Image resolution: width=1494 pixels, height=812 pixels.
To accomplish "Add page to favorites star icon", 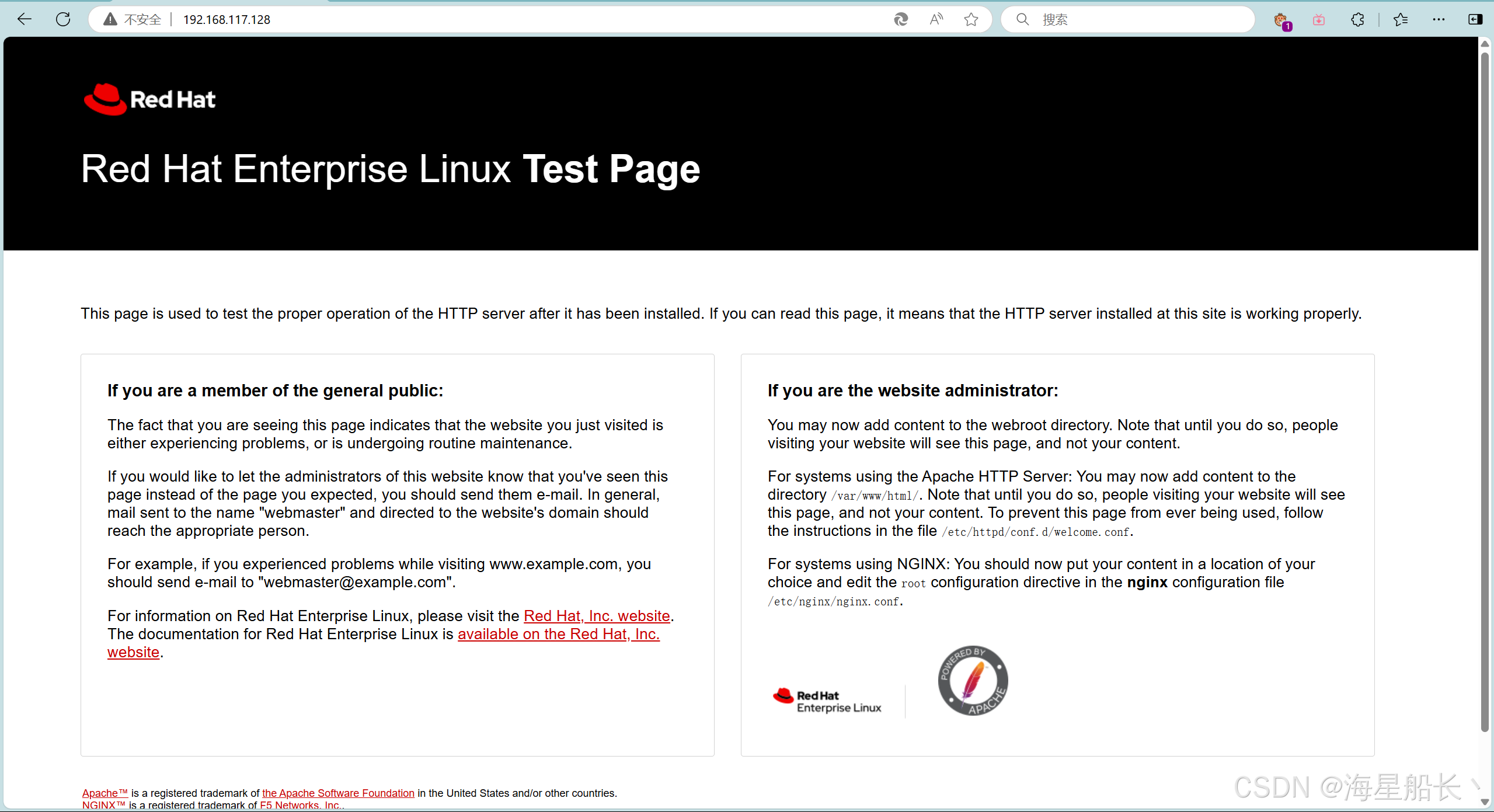I will (971, 19).
